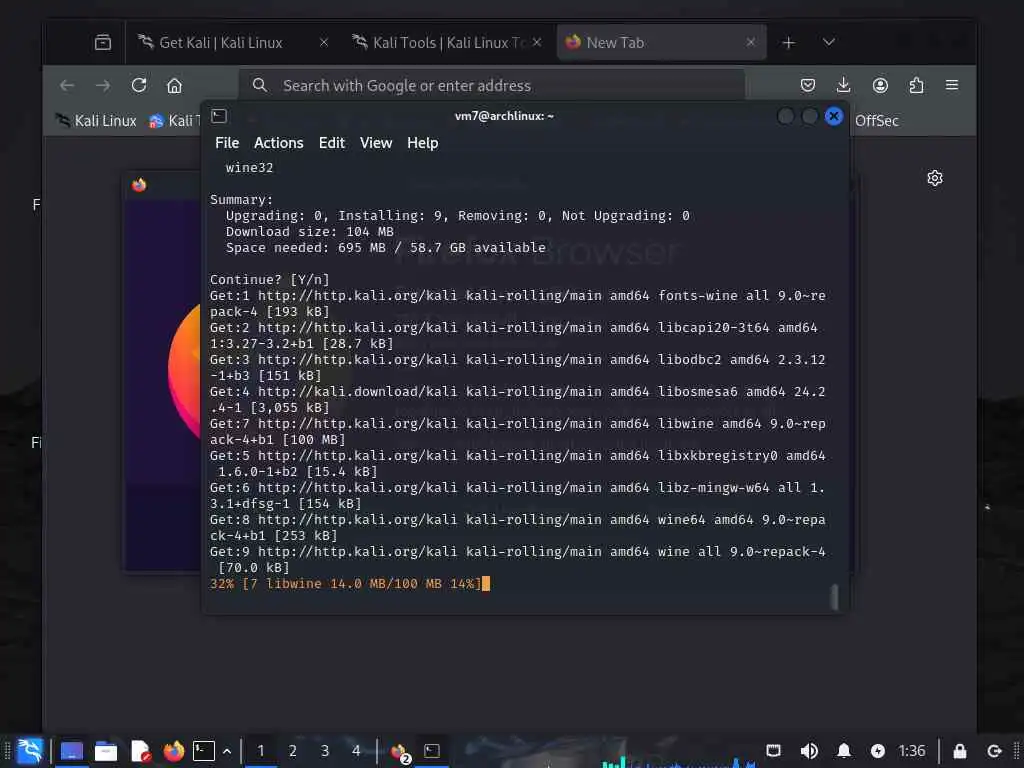
Task: Reload the current browser page
Action: click(x=138, y=86)
